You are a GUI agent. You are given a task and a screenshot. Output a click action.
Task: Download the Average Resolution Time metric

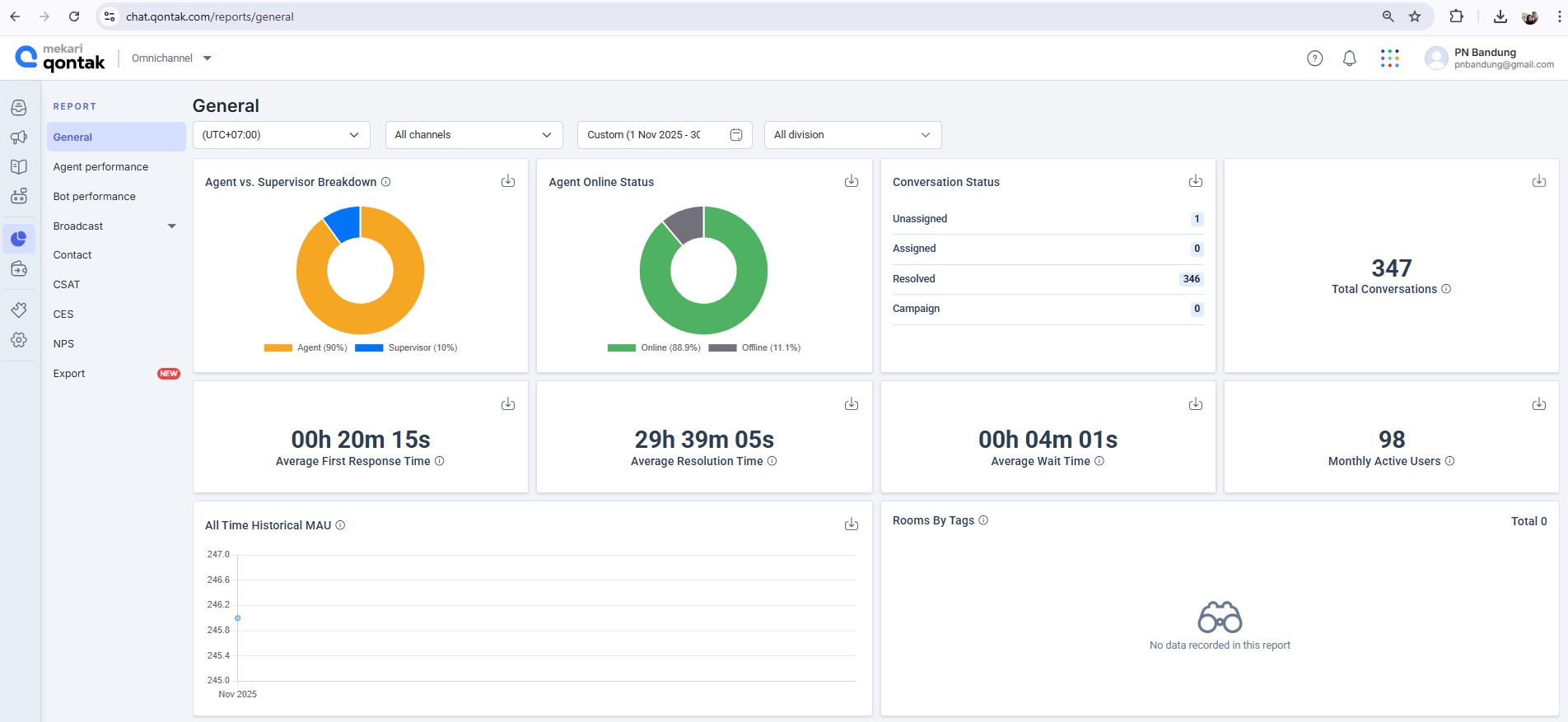point(852,404)
